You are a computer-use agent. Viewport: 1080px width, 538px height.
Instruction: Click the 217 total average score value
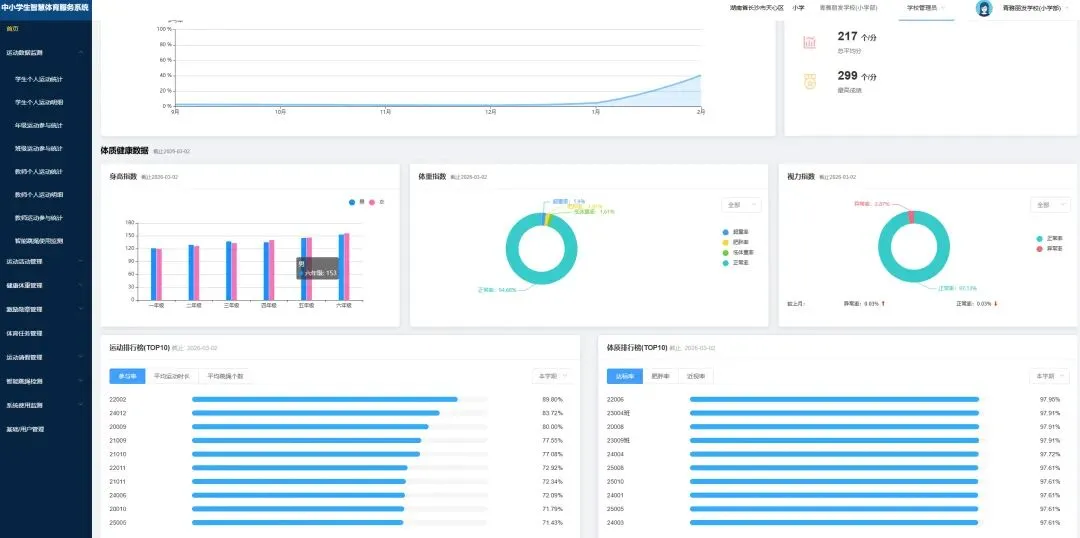point(847,36)
